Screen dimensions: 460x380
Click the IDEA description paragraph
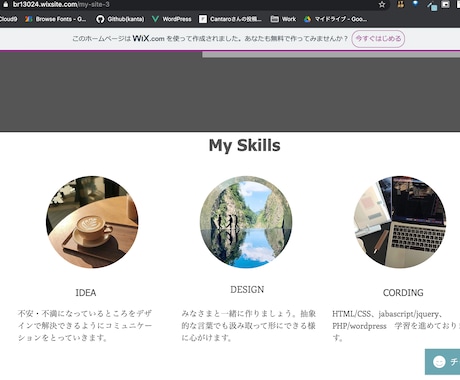click(85, 326)
